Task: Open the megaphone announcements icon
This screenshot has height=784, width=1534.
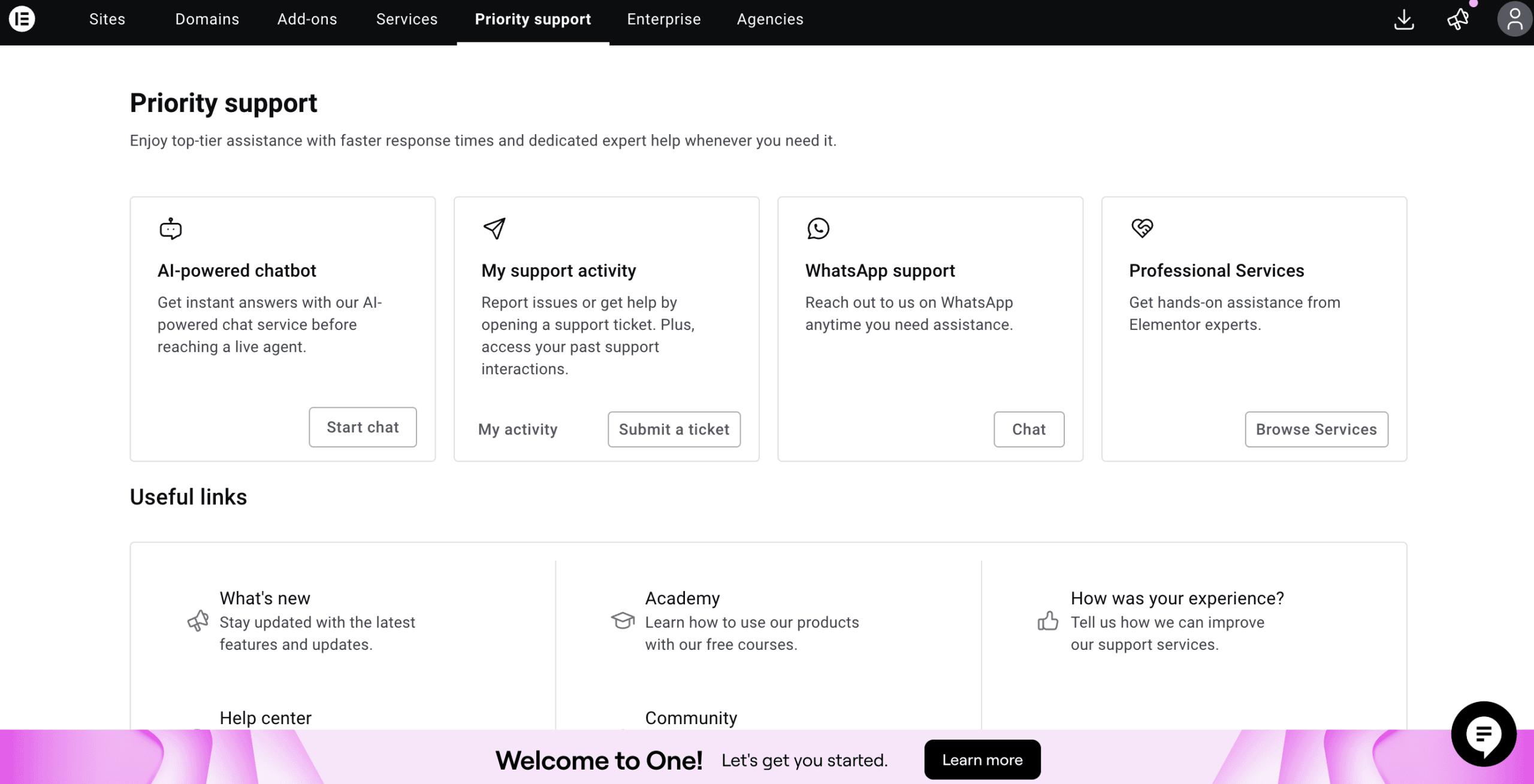Action: tap(1458, 19)
